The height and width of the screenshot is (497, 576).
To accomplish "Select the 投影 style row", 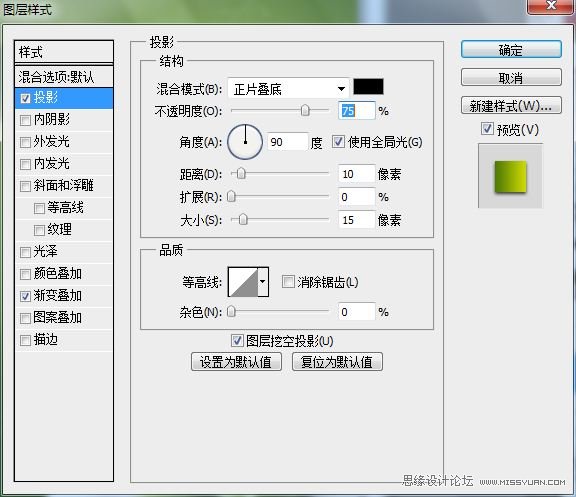I will click(x=64, y=98).
